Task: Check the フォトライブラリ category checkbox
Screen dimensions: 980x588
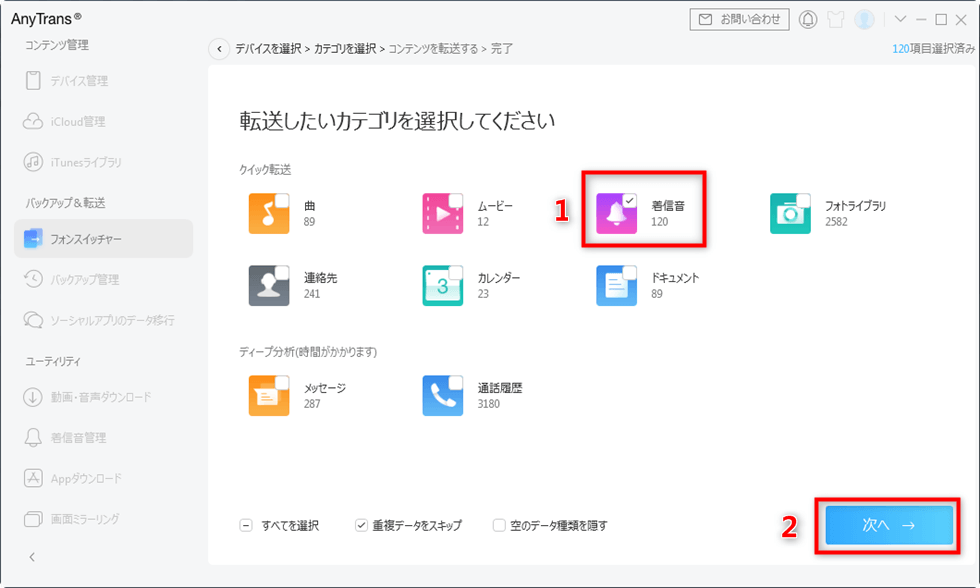Action: point(803,201)
